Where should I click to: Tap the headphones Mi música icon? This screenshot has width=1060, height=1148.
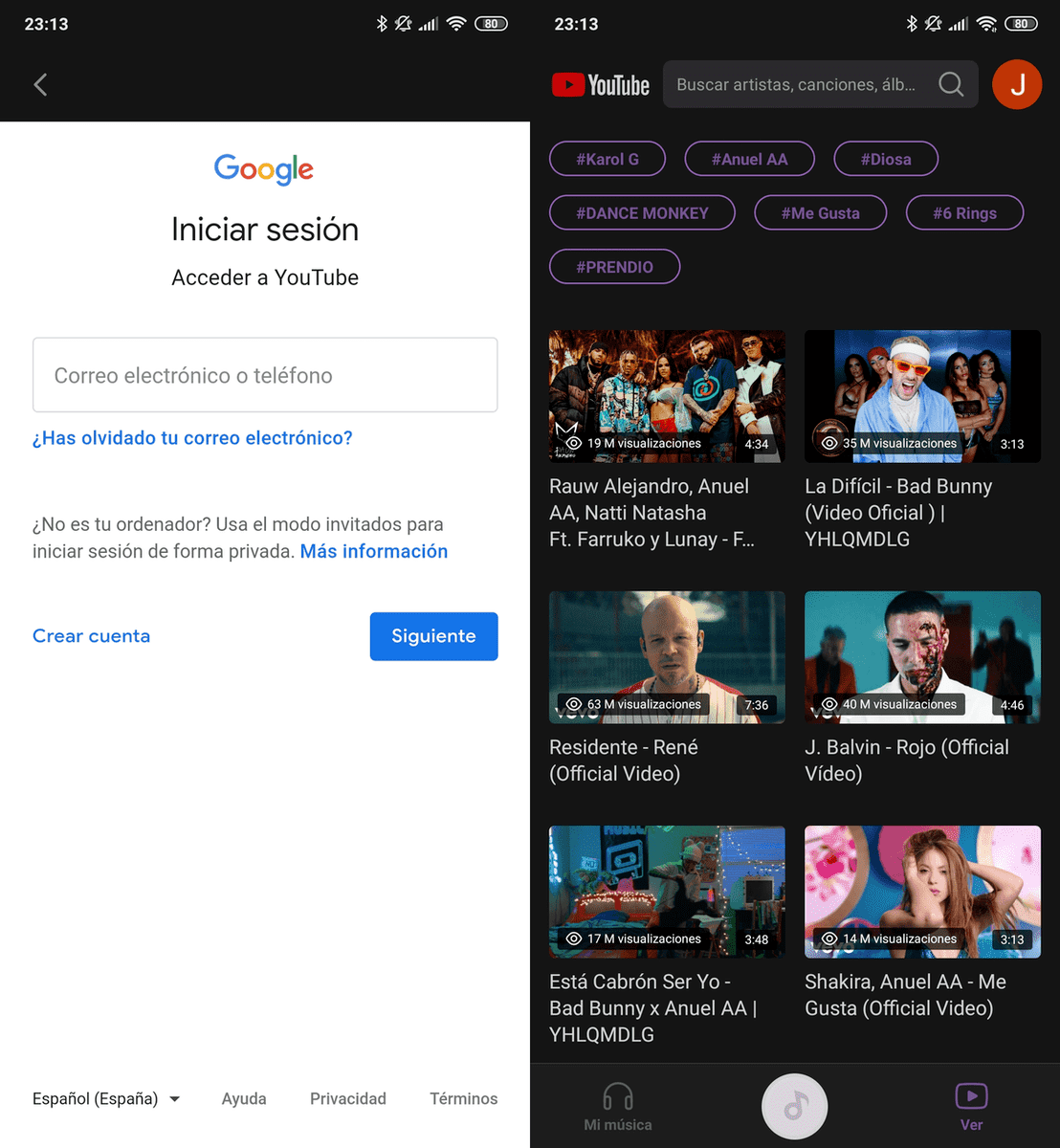(x=618, y=1096)
